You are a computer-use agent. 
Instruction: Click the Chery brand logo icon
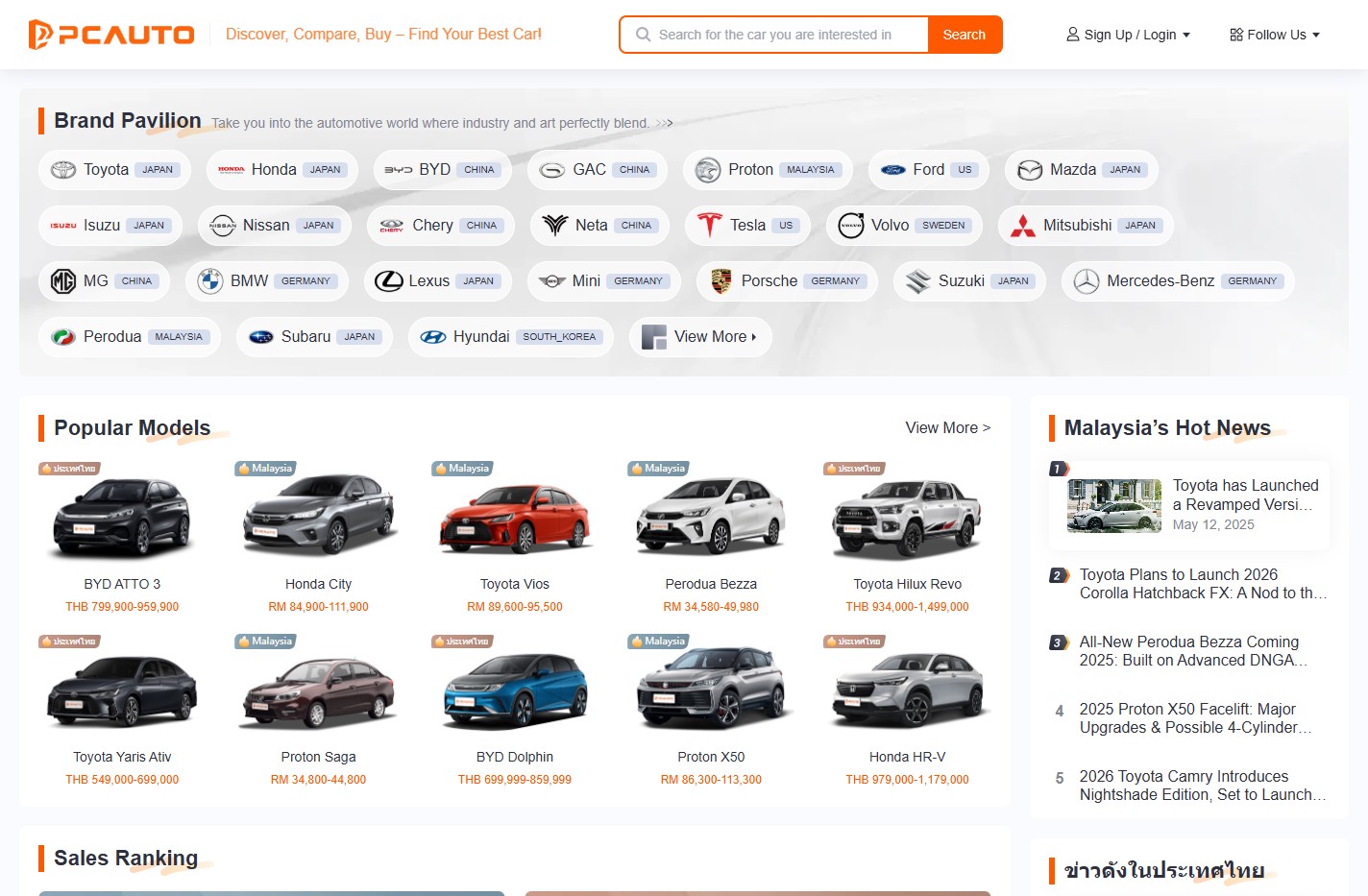point(392,226)
